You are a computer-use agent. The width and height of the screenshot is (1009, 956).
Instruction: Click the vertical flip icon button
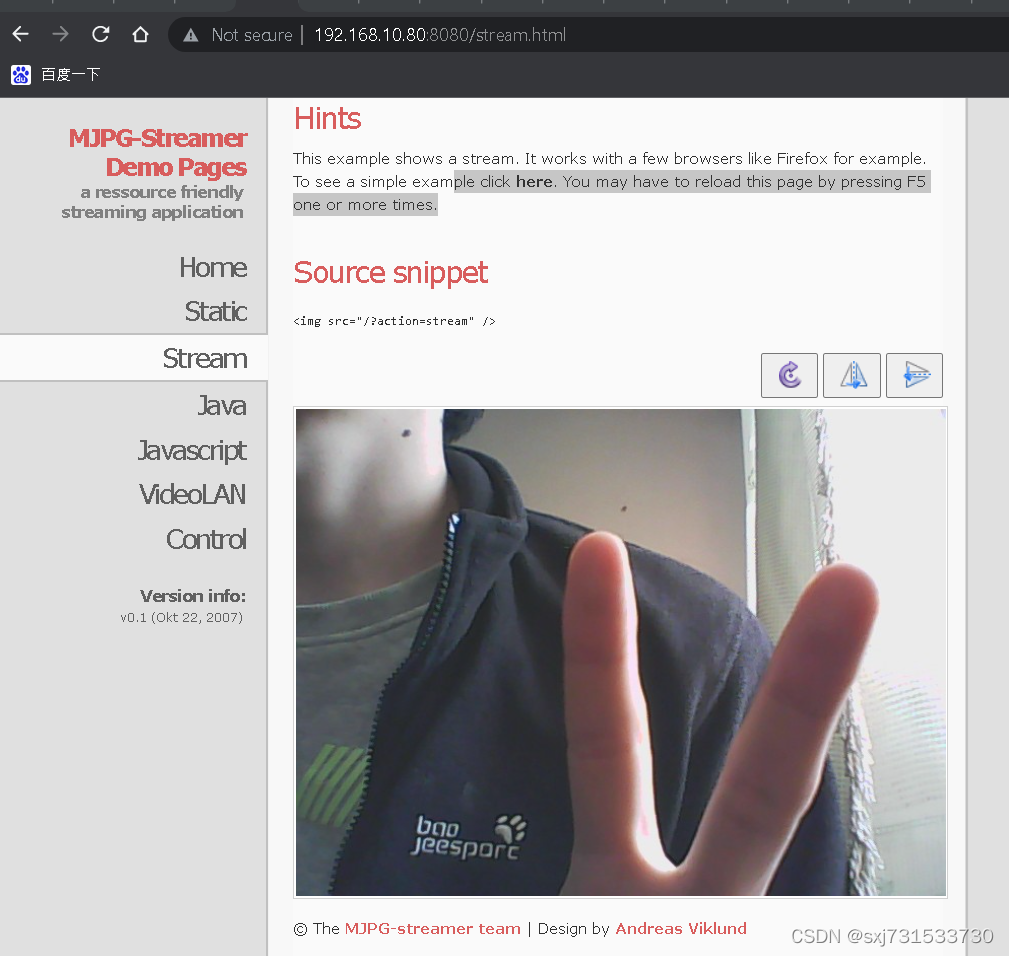914,375
